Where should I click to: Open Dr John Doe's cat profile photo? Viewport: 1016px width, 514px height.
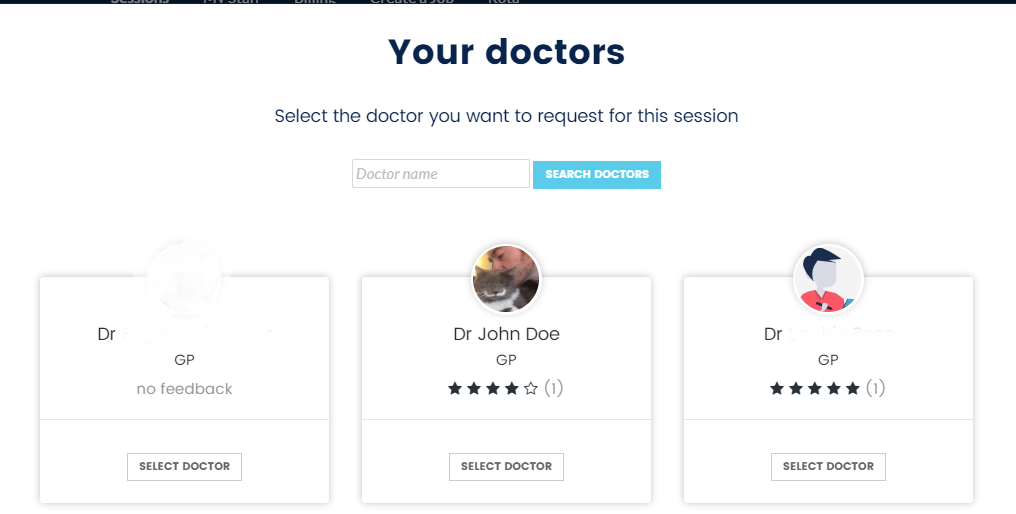point(506,279)
